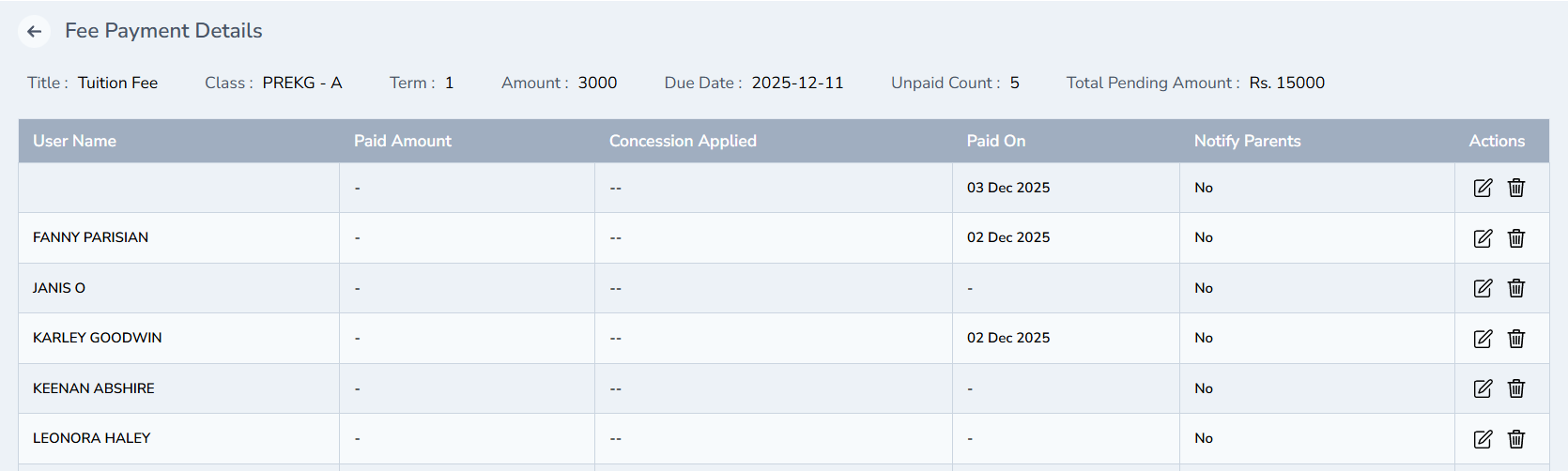This screenshot has height=471, width=1568.
Task: Edit Karley Goodwin's fee payment
Action: tap(1483, 339)
